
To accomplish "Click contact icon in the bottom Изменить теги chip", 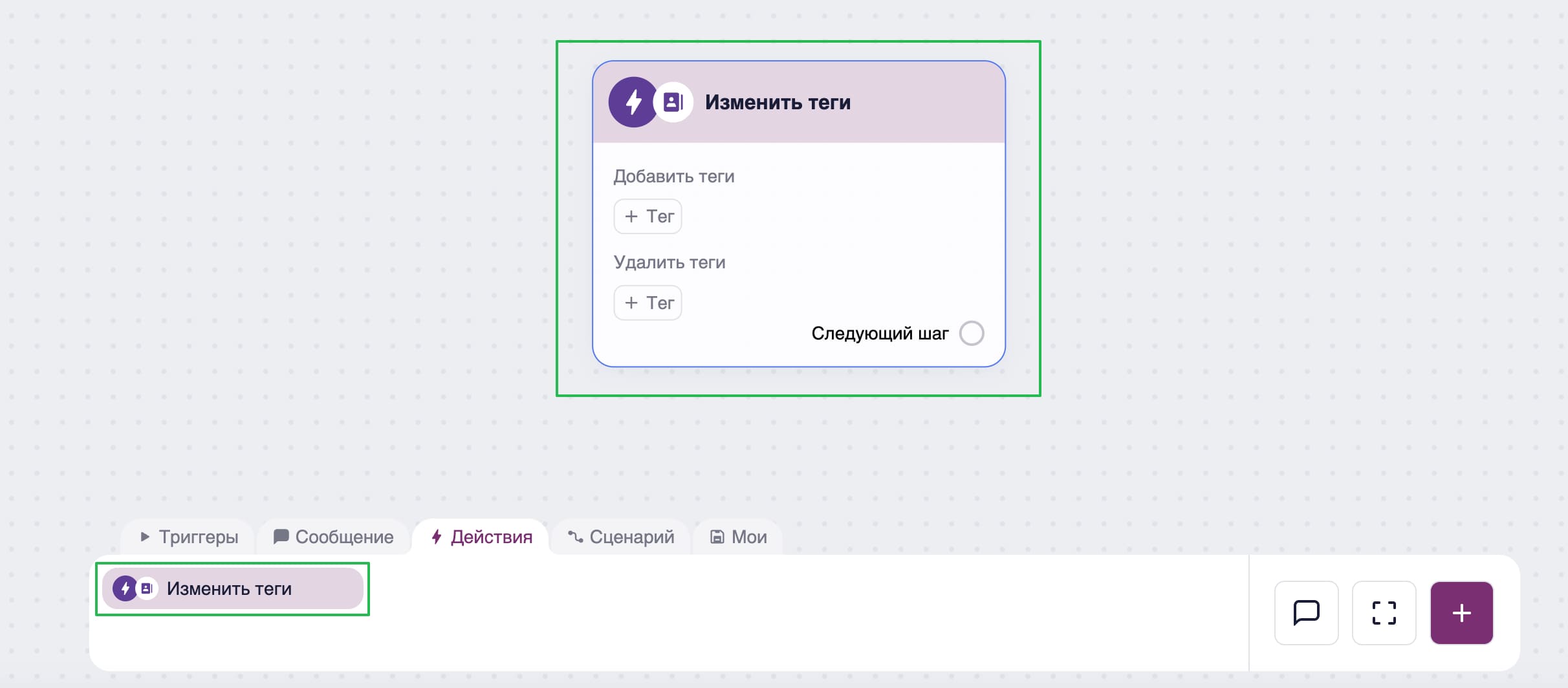I will click(x=147, y=588).
